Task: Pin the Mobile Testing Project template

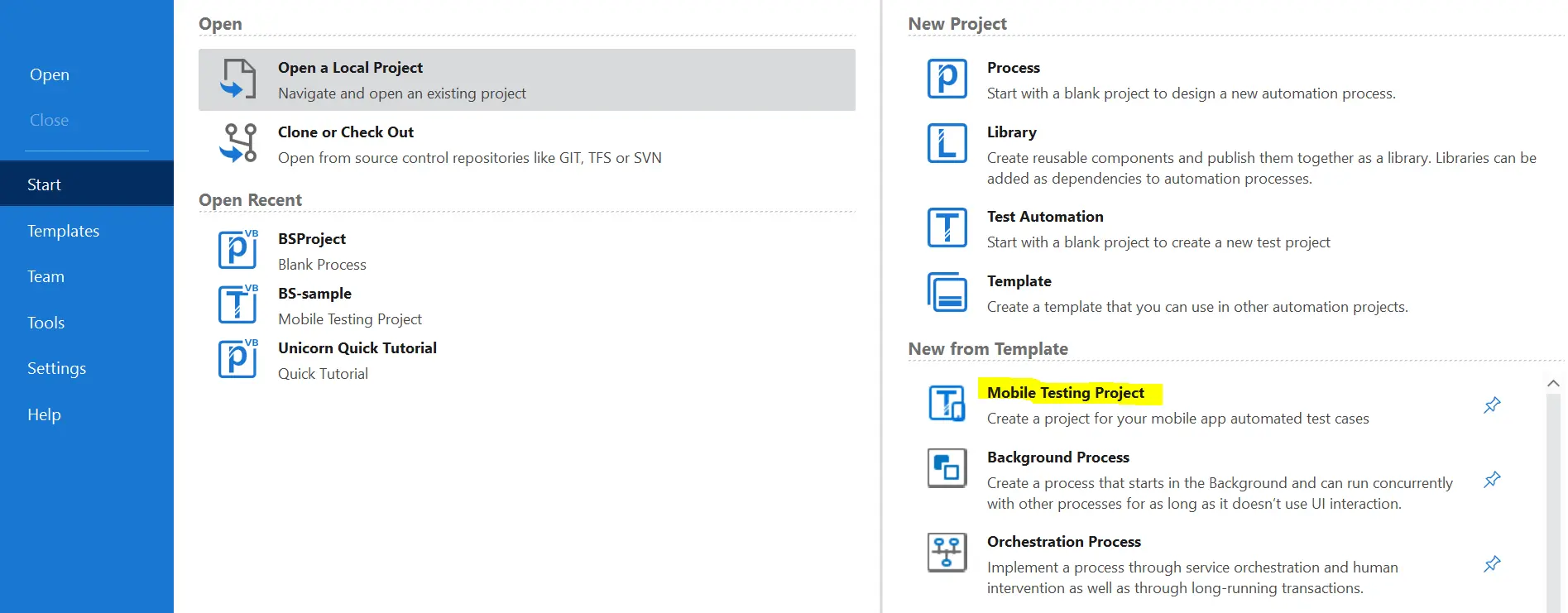Action: (1492, 405)
